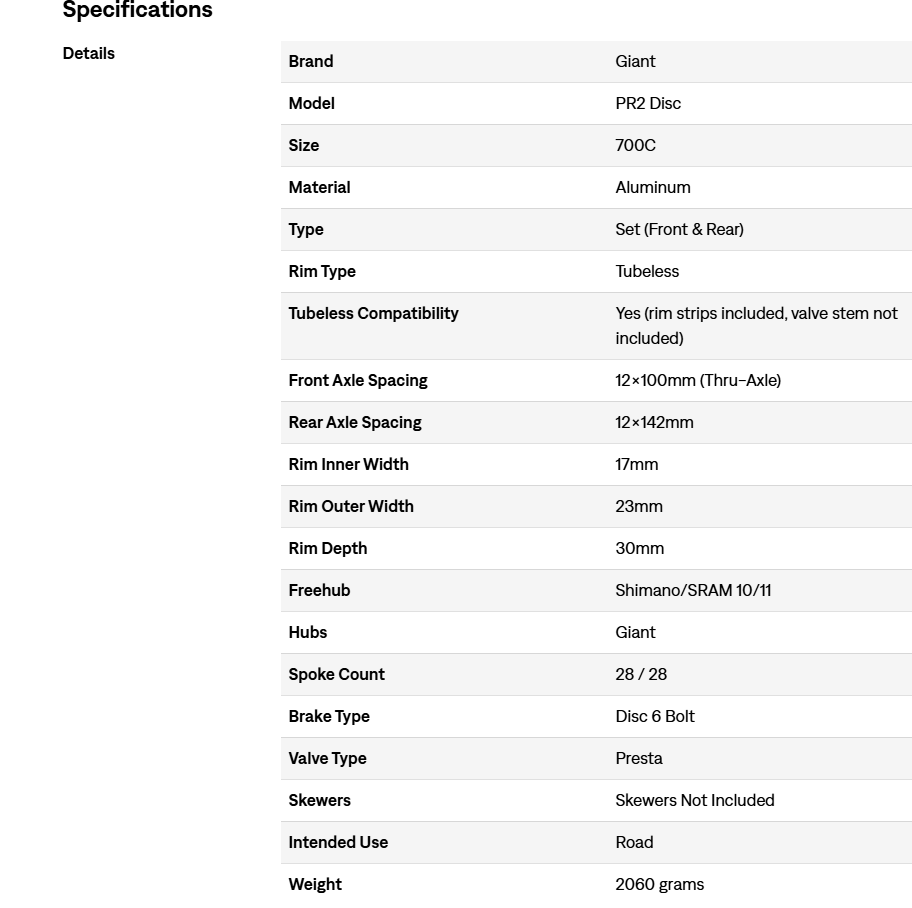Click the Rim Inner Width value 17mm
This screenshot has height=908, width=912.
pyautogui.click(x=636, y=465)
